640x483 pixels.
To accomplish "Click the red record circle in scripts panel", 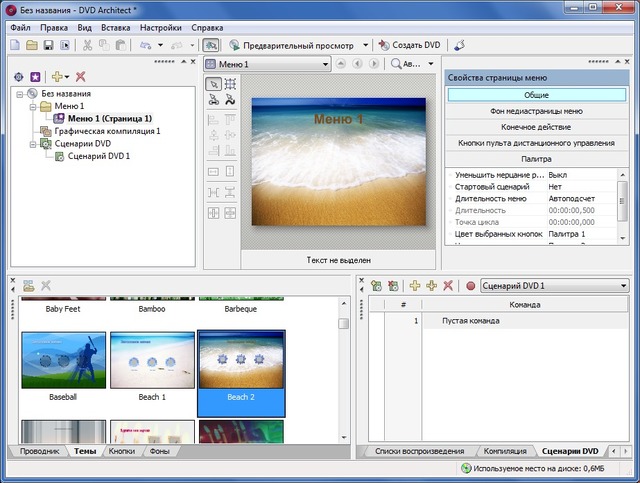I will (x=470, y=286).
